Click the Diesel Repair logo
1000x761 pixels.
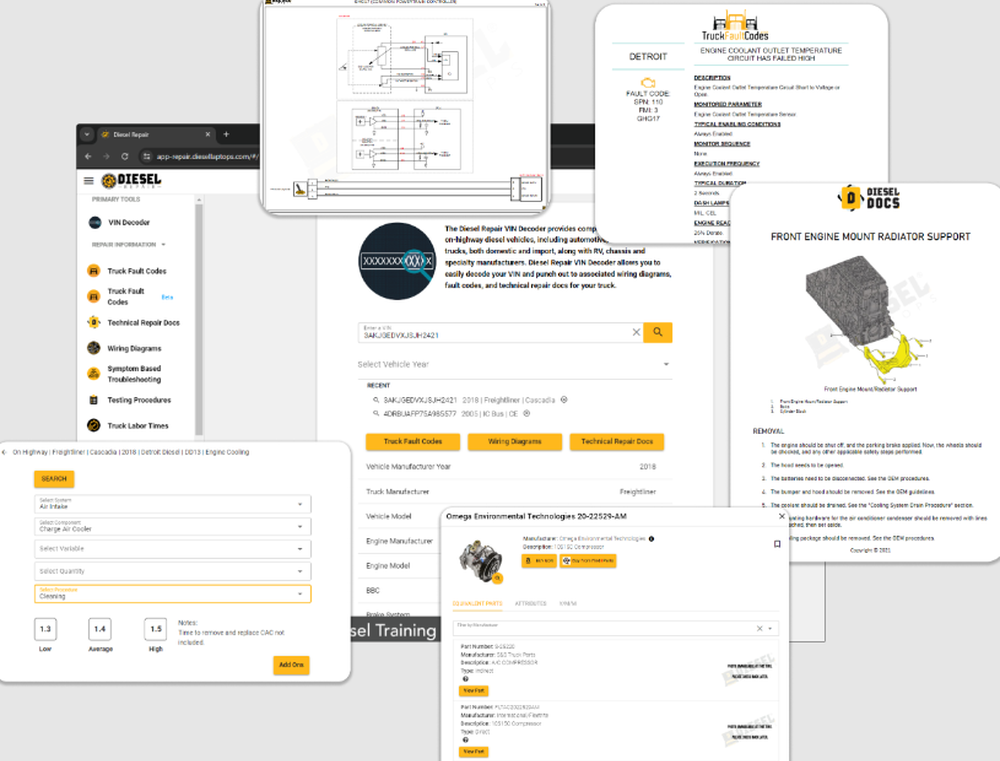click(x=131, y=181)
